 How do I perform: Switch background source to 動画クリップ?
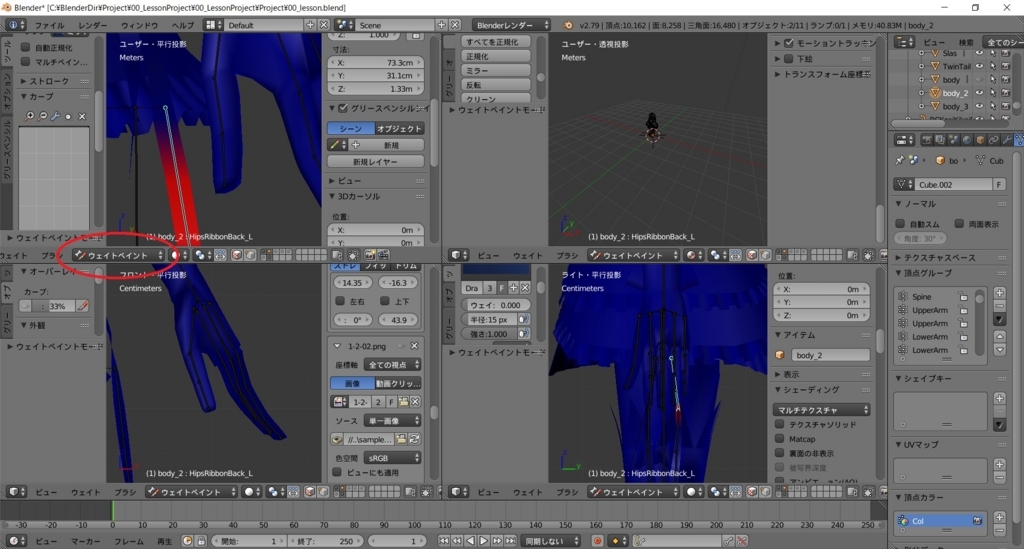(398, 383)
